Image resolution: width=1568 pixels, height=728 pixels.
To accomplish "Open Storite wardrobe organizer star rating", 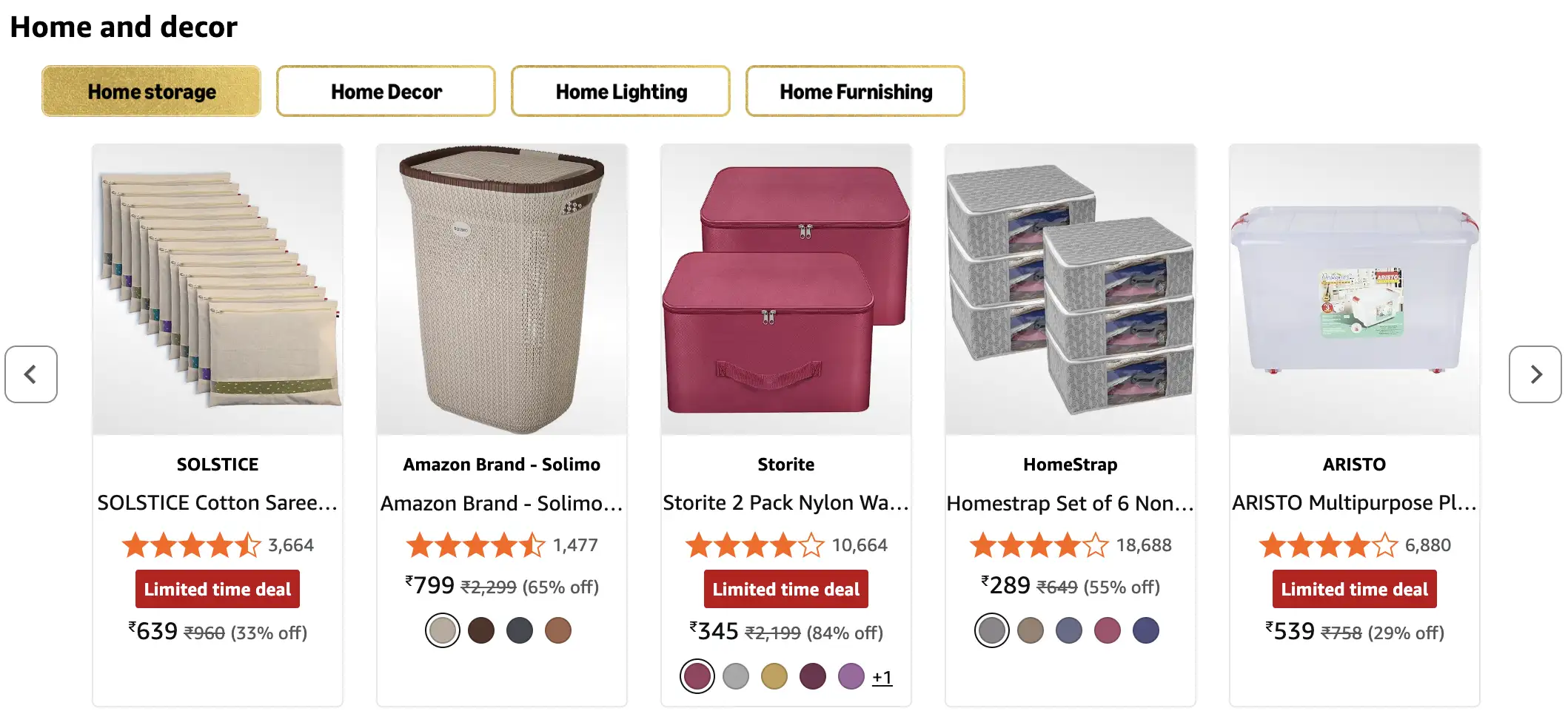I will [755, 546].
